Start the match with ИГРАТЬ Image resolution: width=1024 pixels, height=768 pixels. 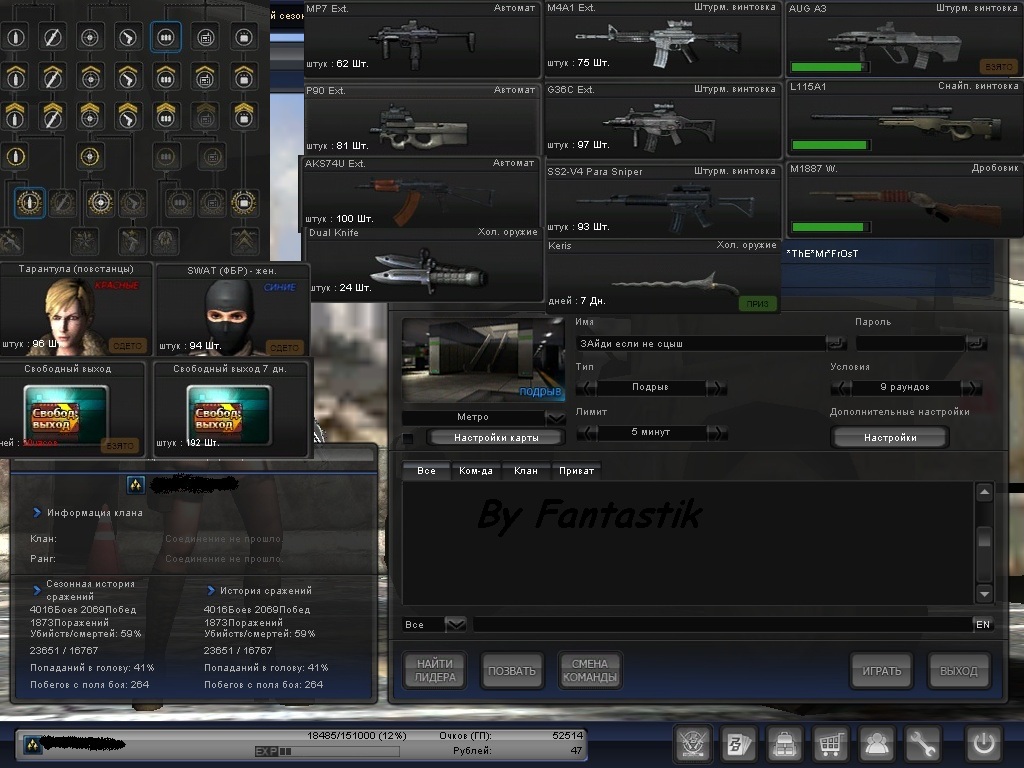click(x=882, y=671)
